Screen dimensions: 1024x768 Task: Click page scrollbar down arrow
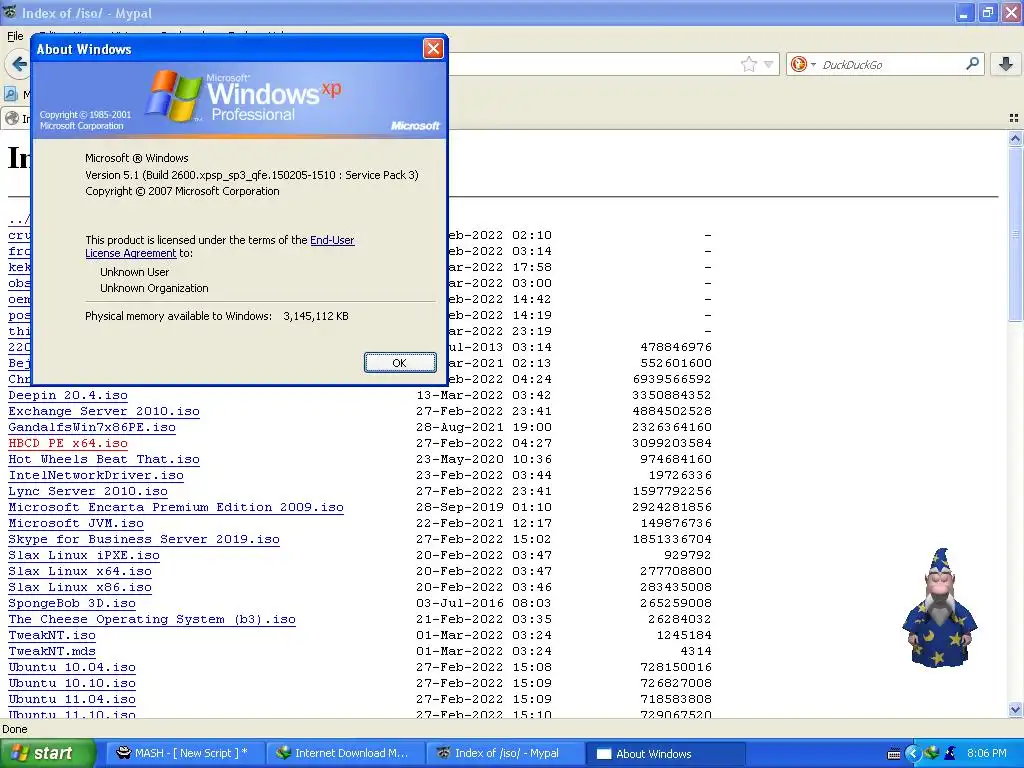(x=1015, y=709)
